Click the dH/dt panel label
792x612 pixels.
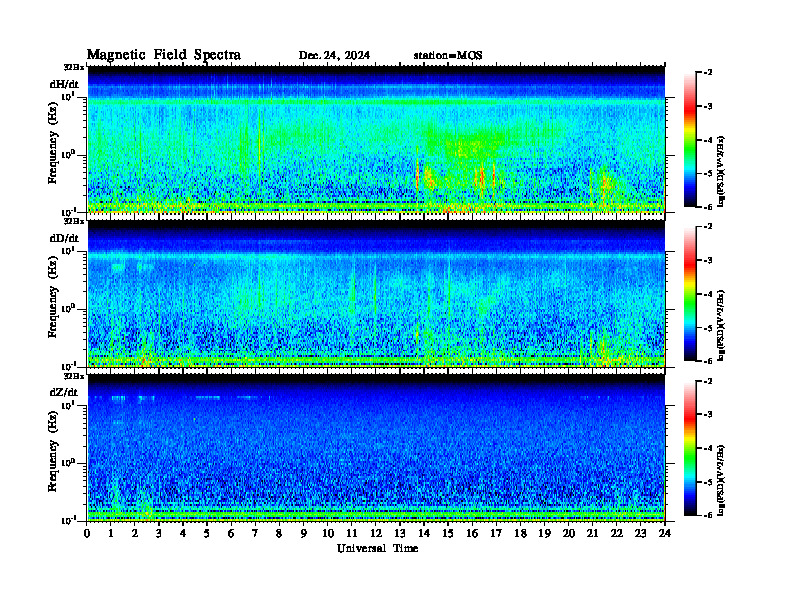[64, 84]
